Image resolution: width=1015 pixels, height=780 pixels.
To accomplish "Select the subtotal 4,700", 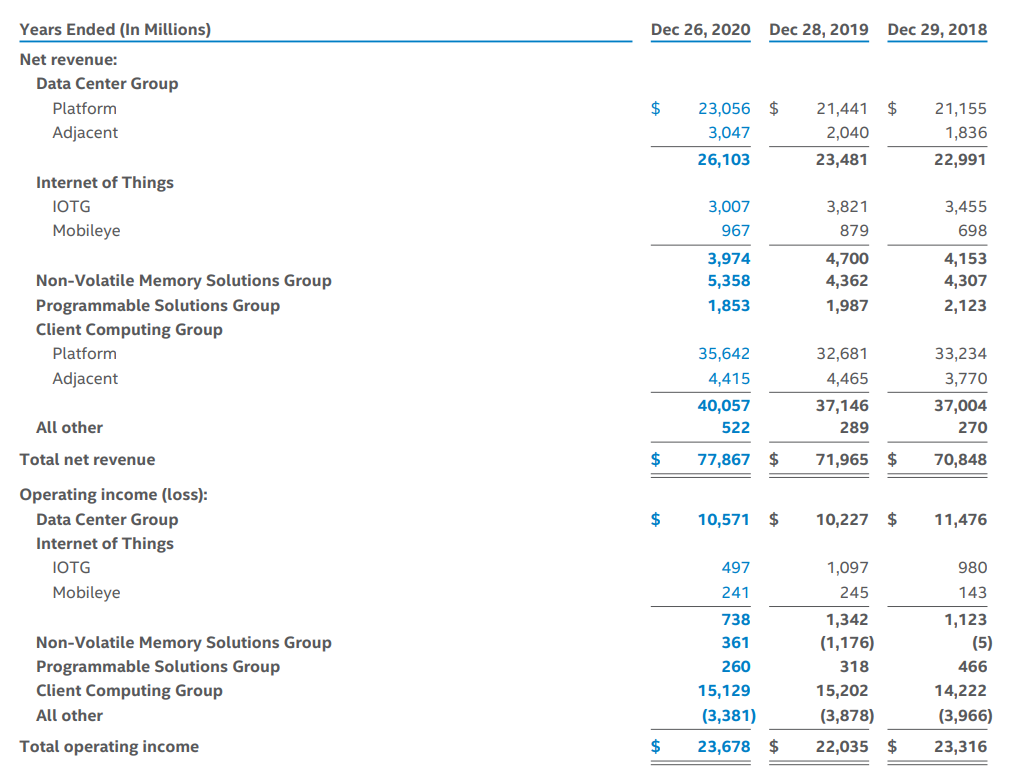I will pos(847,259).
